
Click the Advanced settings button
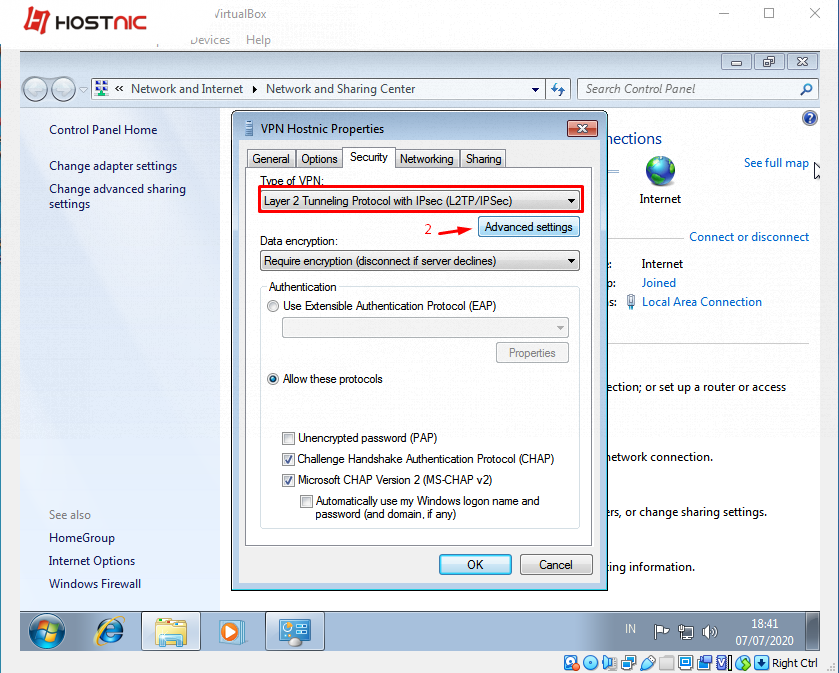click(x=528, y=227)
